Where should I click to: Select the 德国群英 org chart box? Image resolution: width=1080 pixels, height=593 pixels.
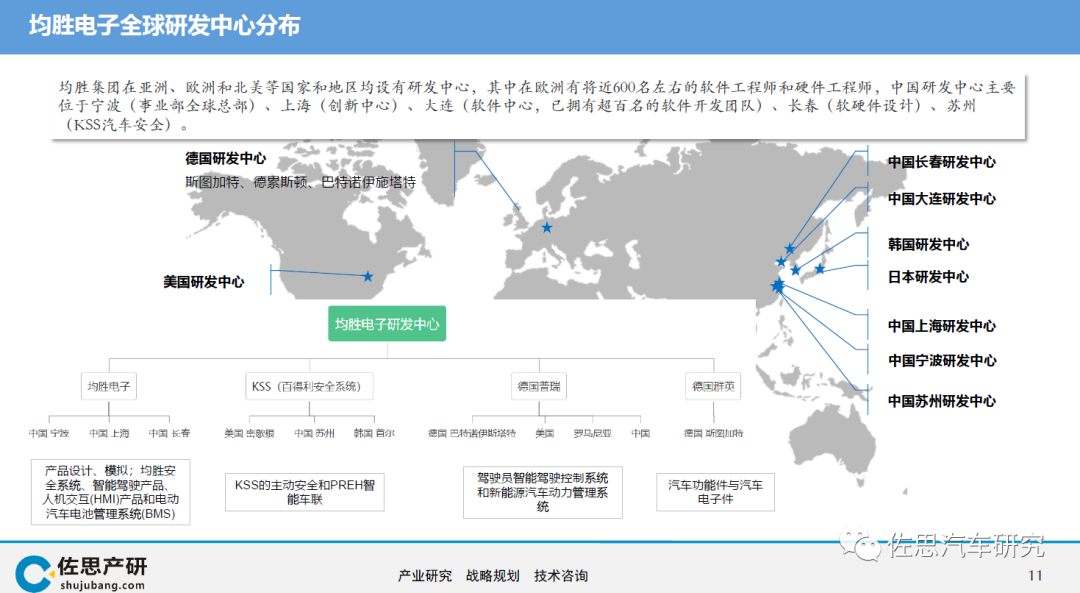[713, 386]
